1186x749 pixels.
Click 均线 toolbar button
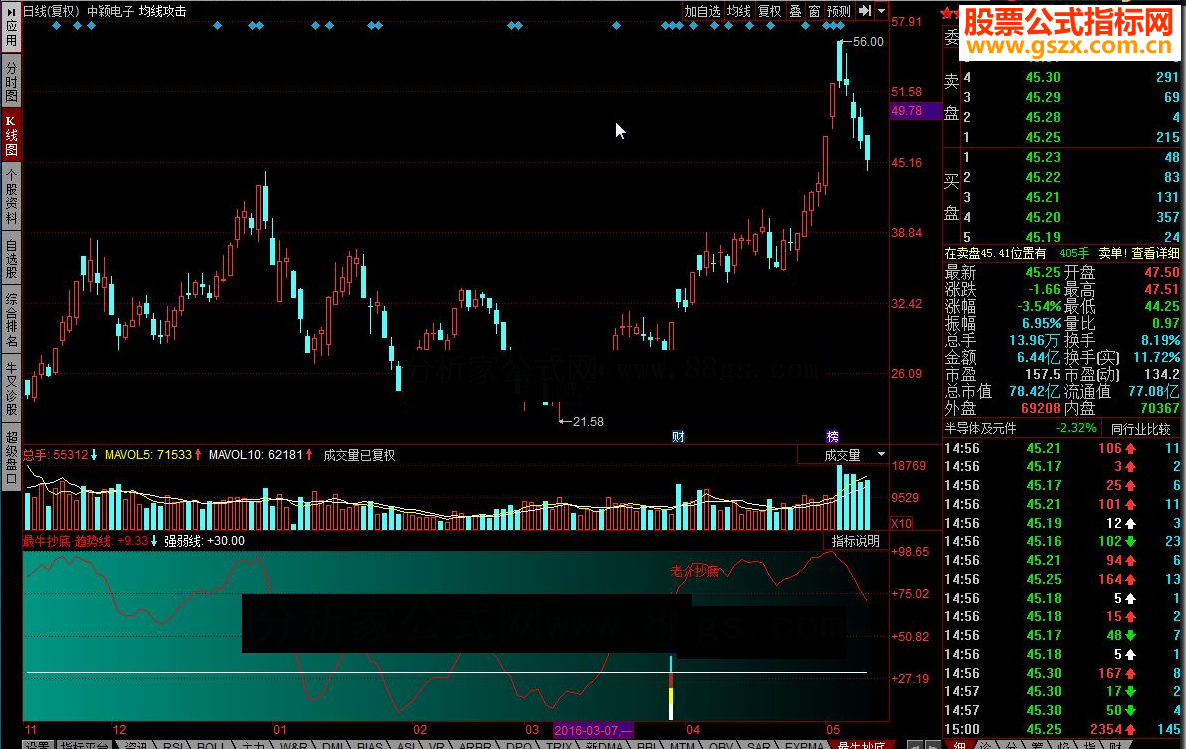coord(738,11)
